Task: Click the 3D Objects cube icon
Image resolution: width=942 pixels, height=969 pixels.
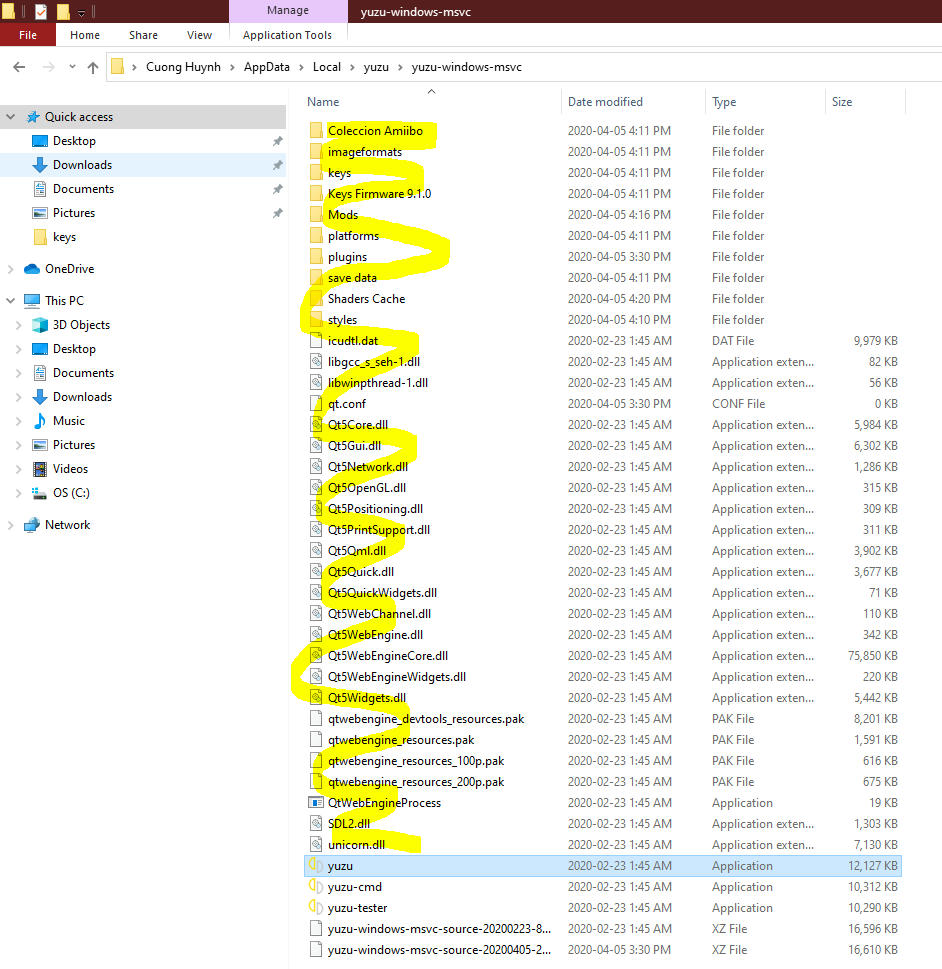Action: [40, 325]
